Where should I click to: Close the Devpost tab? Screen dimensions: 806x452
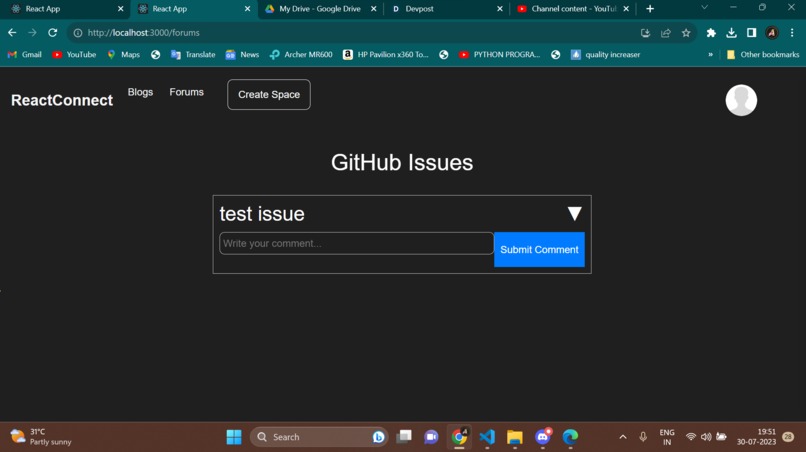(x=500, y=9)
